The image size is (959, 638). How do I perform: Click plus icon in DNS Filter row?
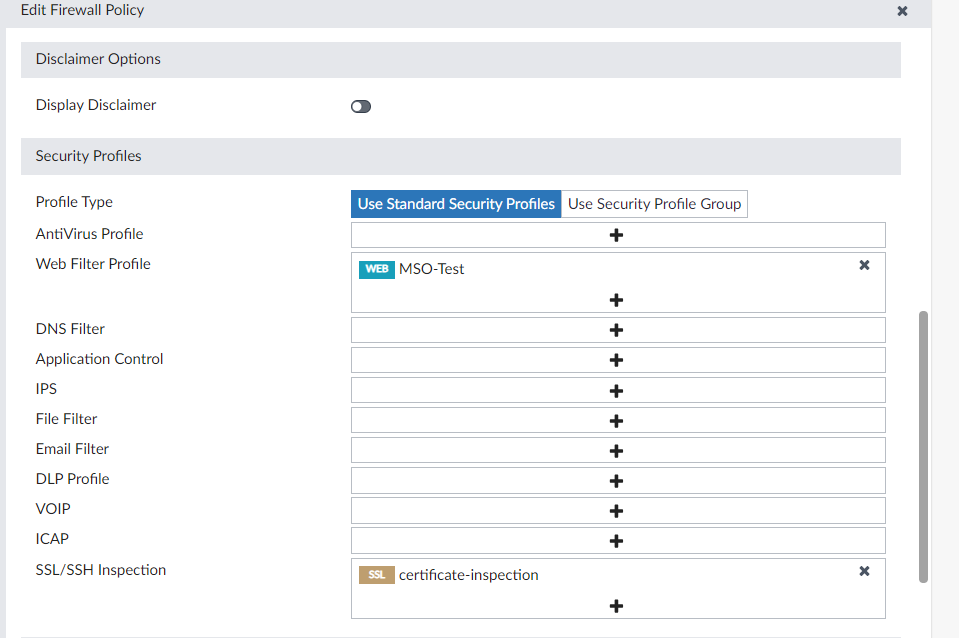tap(617, 330)
